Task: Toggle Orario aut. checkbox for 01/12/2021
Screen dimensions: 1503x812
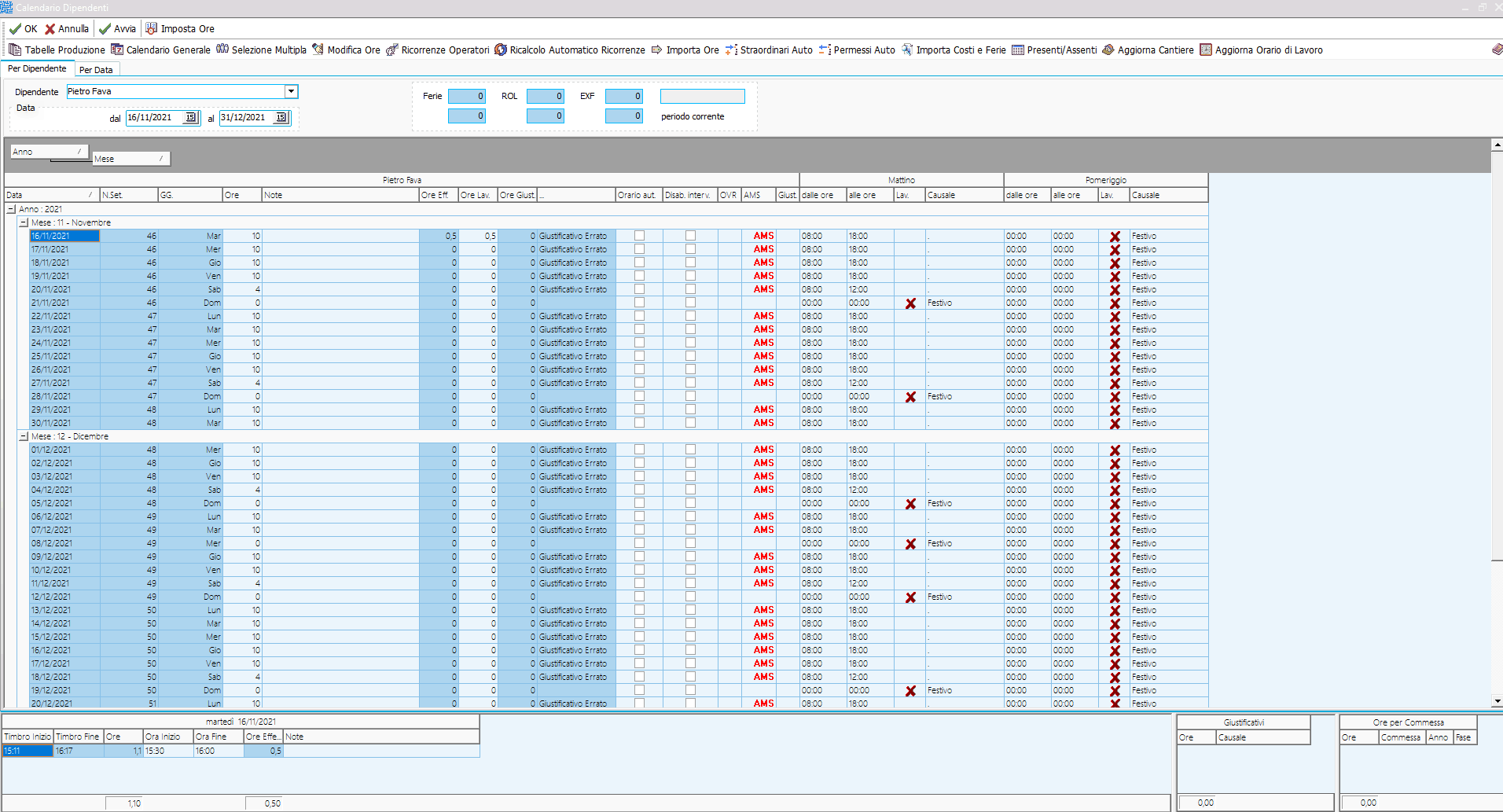Action: (x=639, y=450)
